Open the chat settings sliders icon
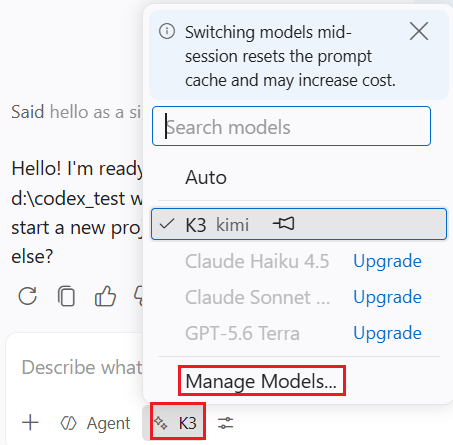Viewport: 453px width, 445px height. (x=226, y=423)
